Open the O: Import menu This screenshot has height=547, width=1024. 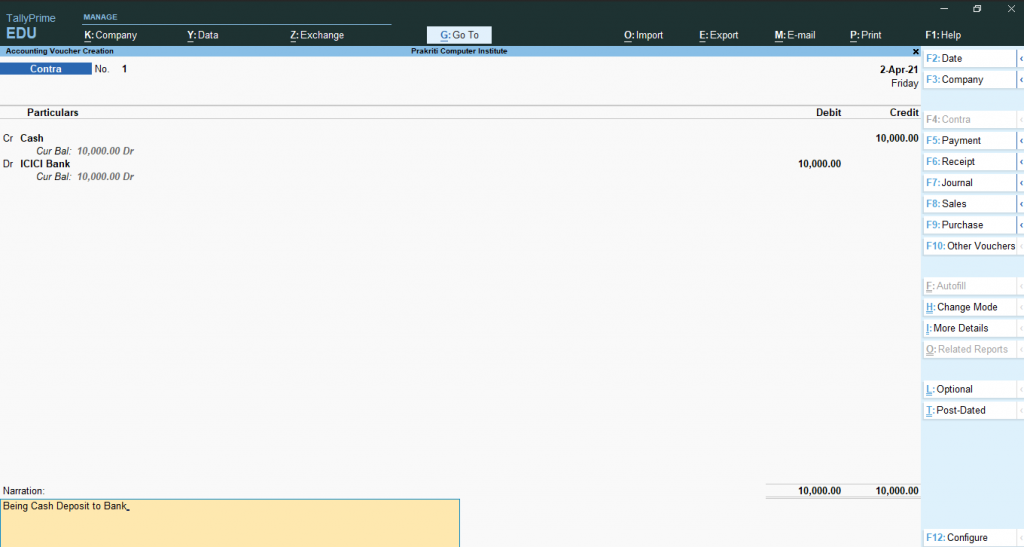pos(643,35)
